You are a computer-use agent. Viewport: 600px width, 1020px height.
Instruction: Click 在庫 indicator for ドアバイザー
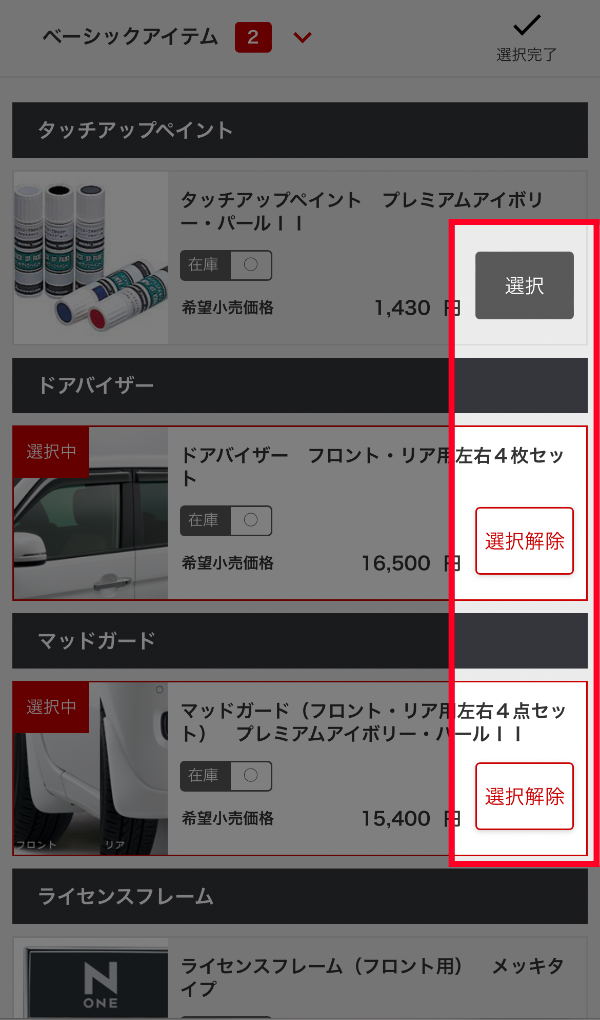coord(226,520)
